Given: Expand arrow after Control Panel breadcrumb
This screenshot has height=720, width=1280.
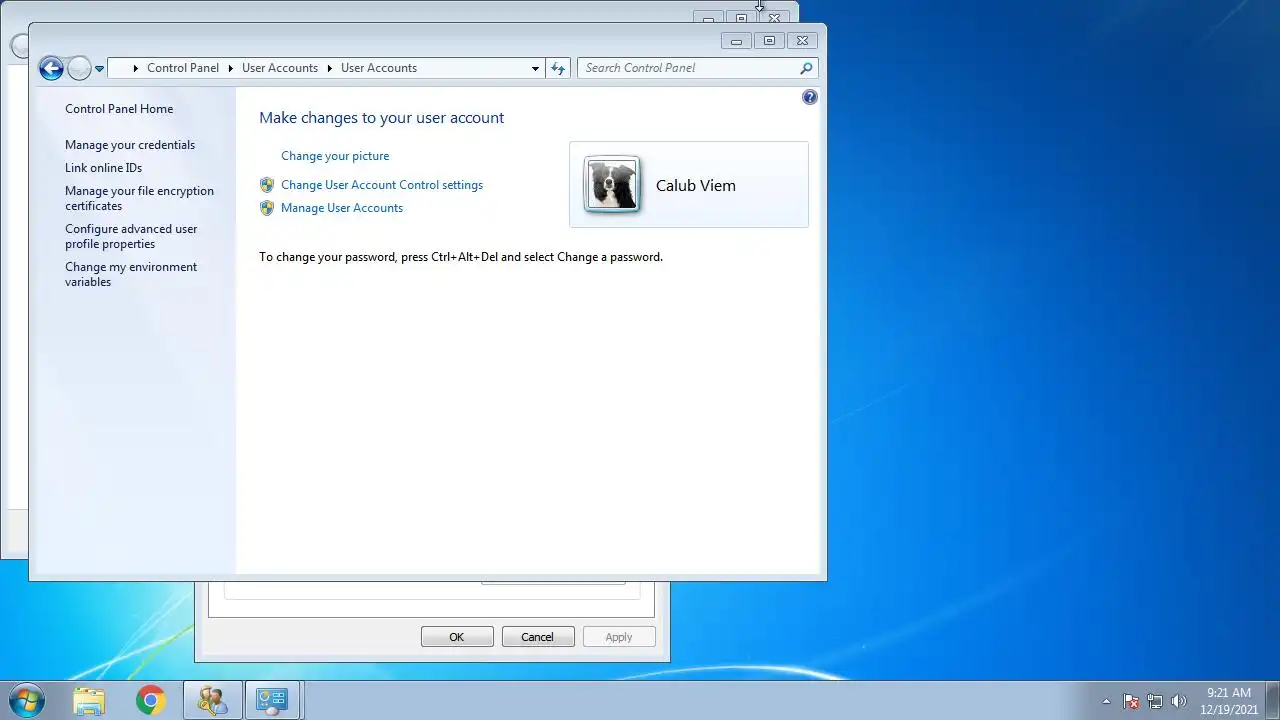Looking at the screenshot, I should (x=231, y=68).
